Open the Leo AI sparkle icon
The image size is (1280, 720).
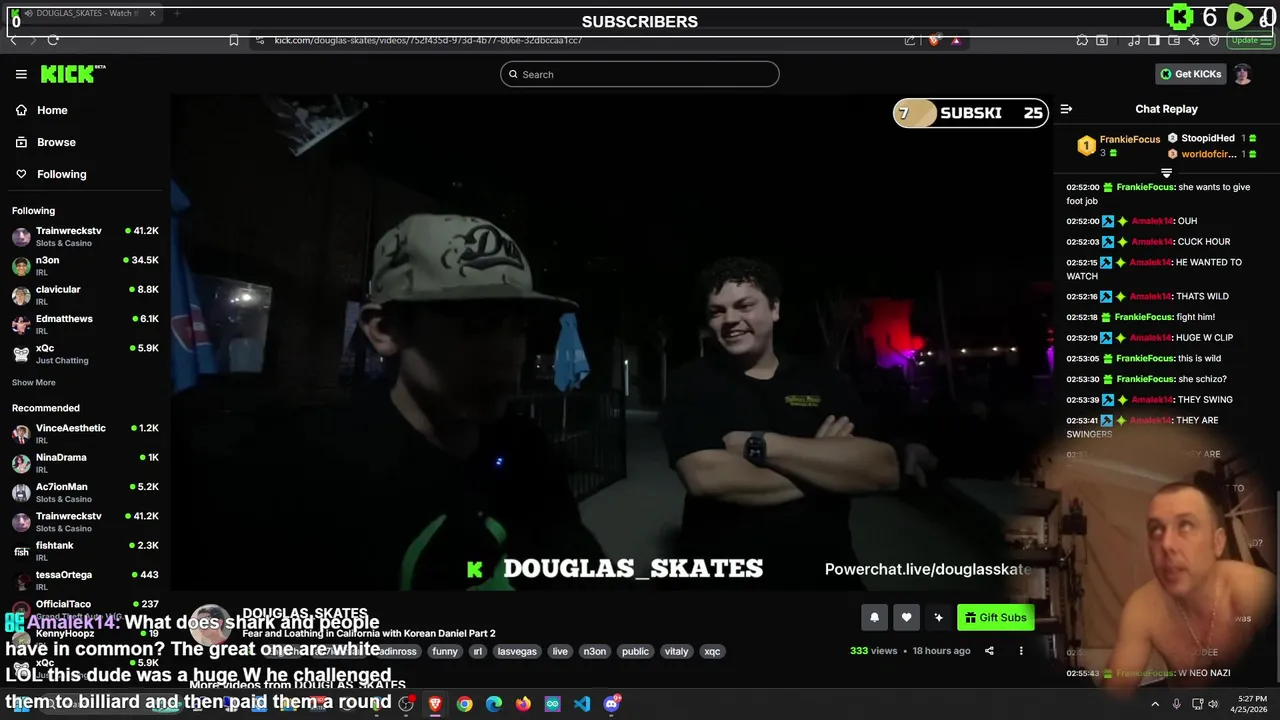(1194, 40)
